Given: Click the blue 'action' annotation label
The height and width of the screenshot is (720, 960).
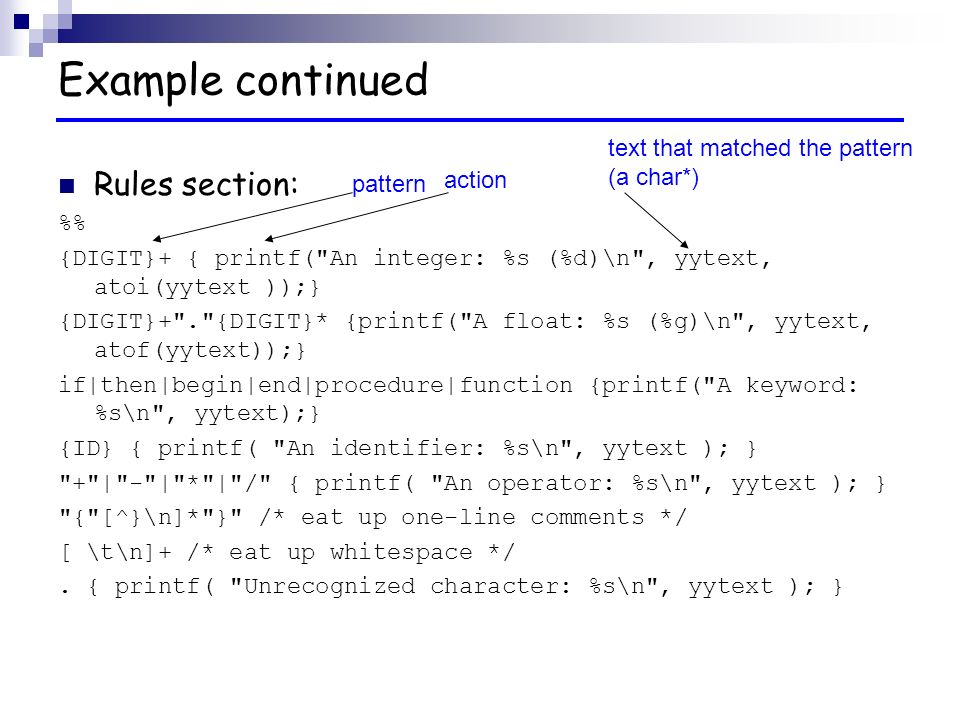Looking at the screenshot, I should click(475, 181).
